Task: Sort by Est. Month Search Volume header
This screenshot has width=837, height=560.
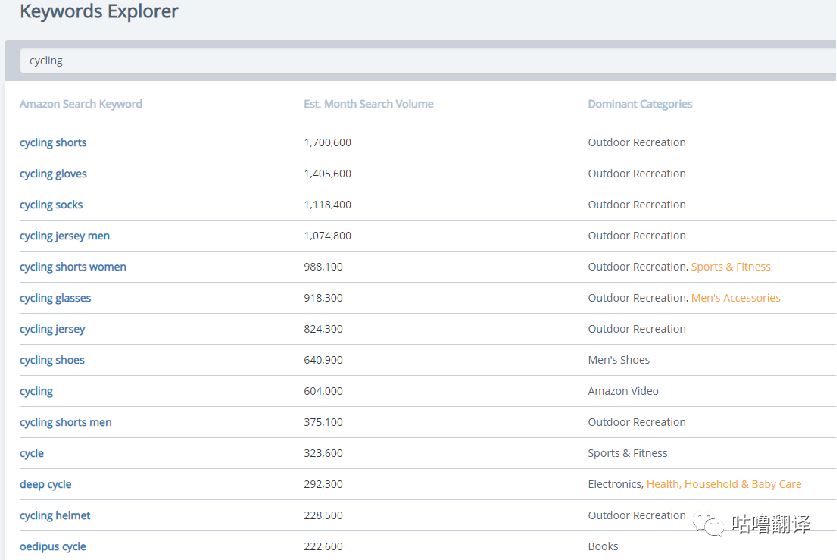Action: [x=369, y=104]
